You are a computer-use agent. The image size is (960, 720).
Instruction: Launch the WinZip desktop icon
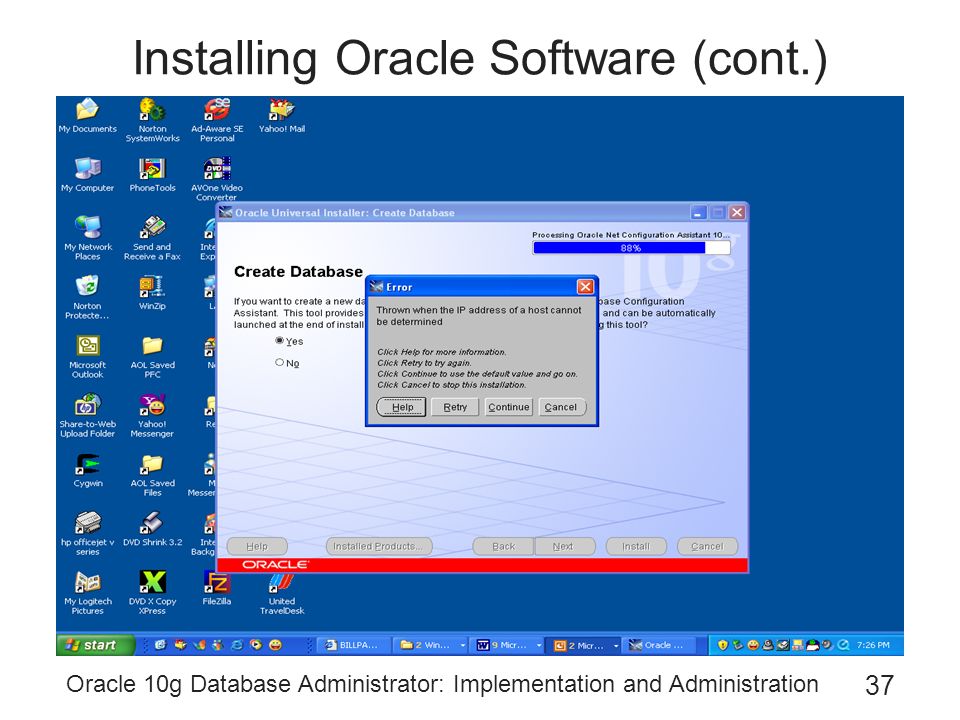coord(152,294)
